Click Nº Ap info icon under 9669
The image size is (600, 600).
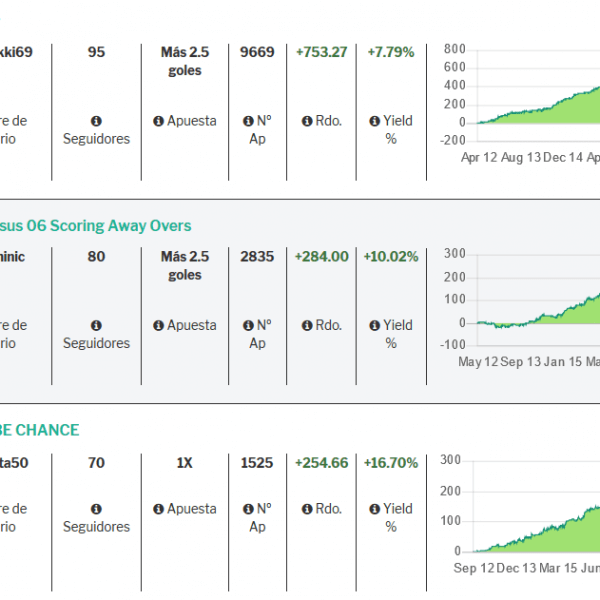(x=248, y=121)
